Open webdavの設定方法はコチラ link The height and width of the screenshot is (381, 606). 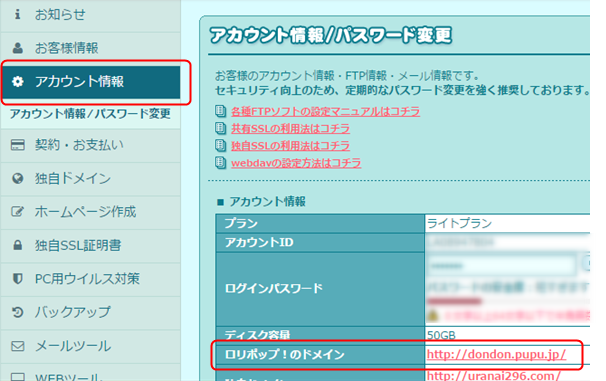296,163
